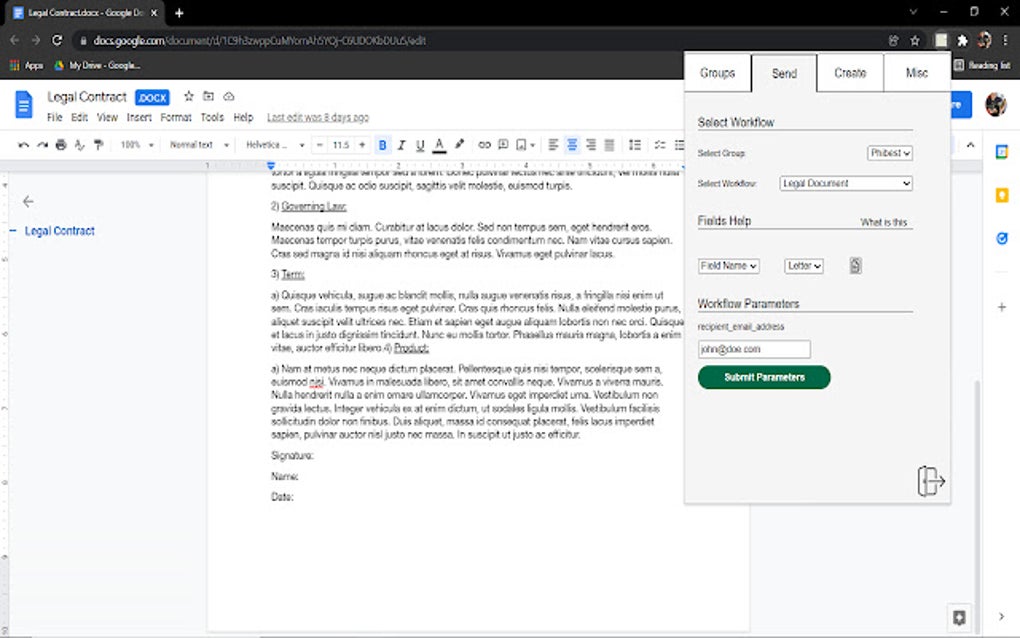Click the Insert image icon
1020x638 pixels.
[522, 144]
